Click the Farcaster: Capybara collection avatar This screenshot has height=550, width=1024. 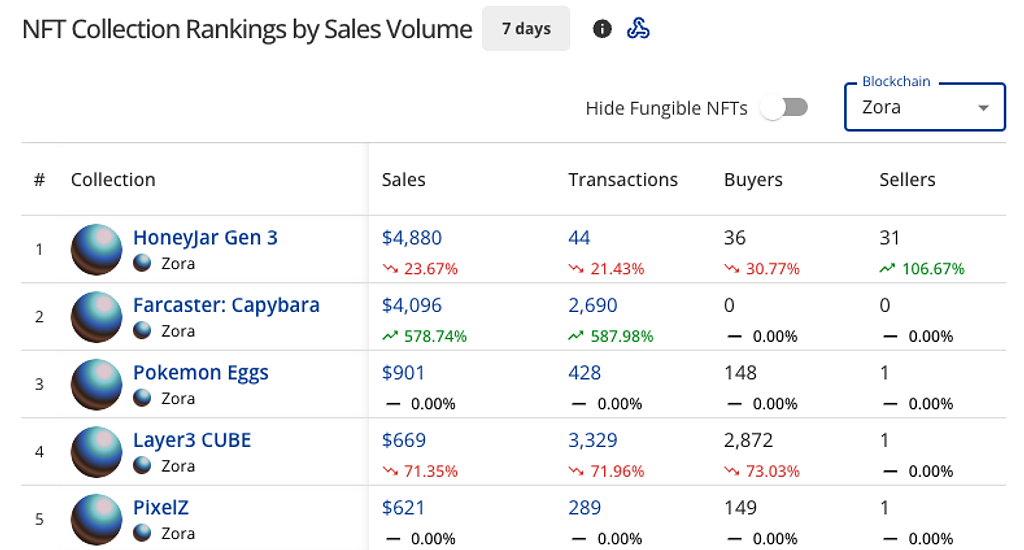pos(97,316)
